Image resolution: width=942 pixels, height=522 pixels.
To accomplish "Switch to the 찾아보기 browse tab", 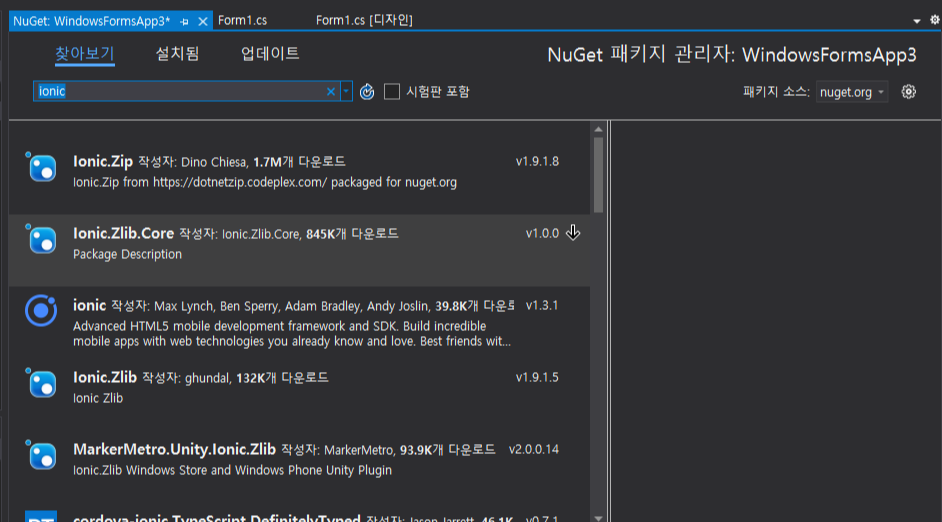I will pos(85,54).
